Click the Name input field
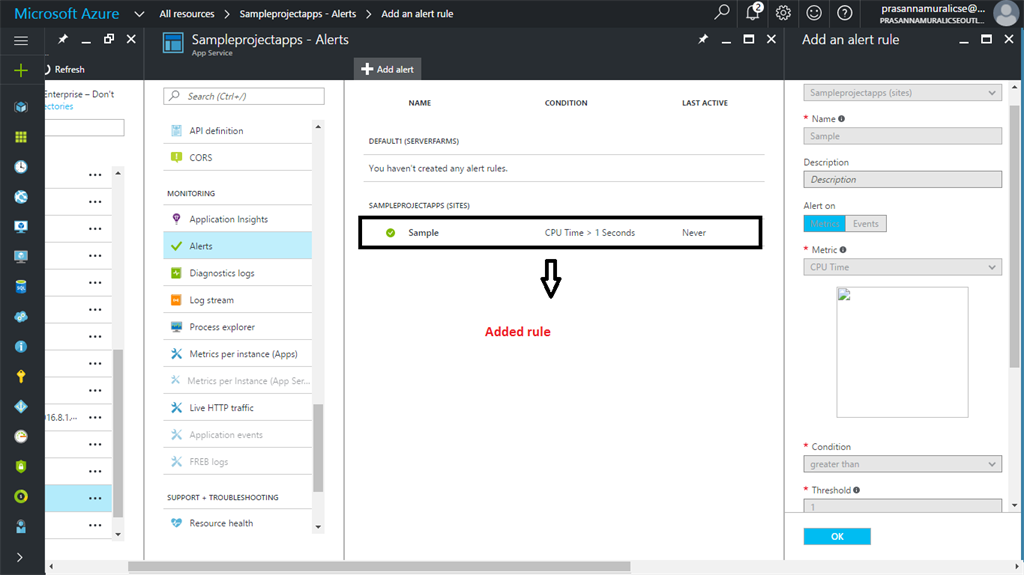Viewport: 1024px width, 575px height. [x=903, y=136]
